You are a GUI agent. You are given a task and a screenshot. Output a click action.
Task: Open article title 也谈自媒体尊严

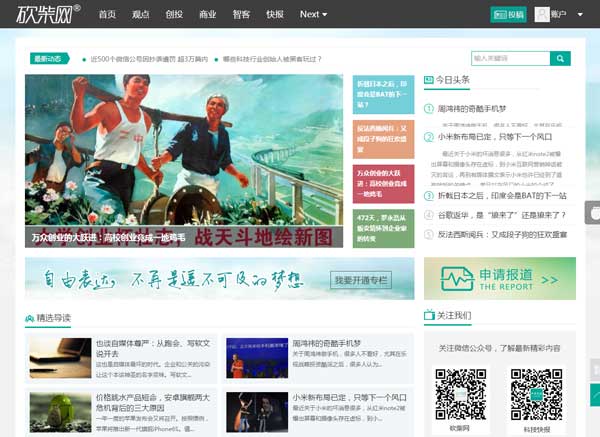point(153,348)
